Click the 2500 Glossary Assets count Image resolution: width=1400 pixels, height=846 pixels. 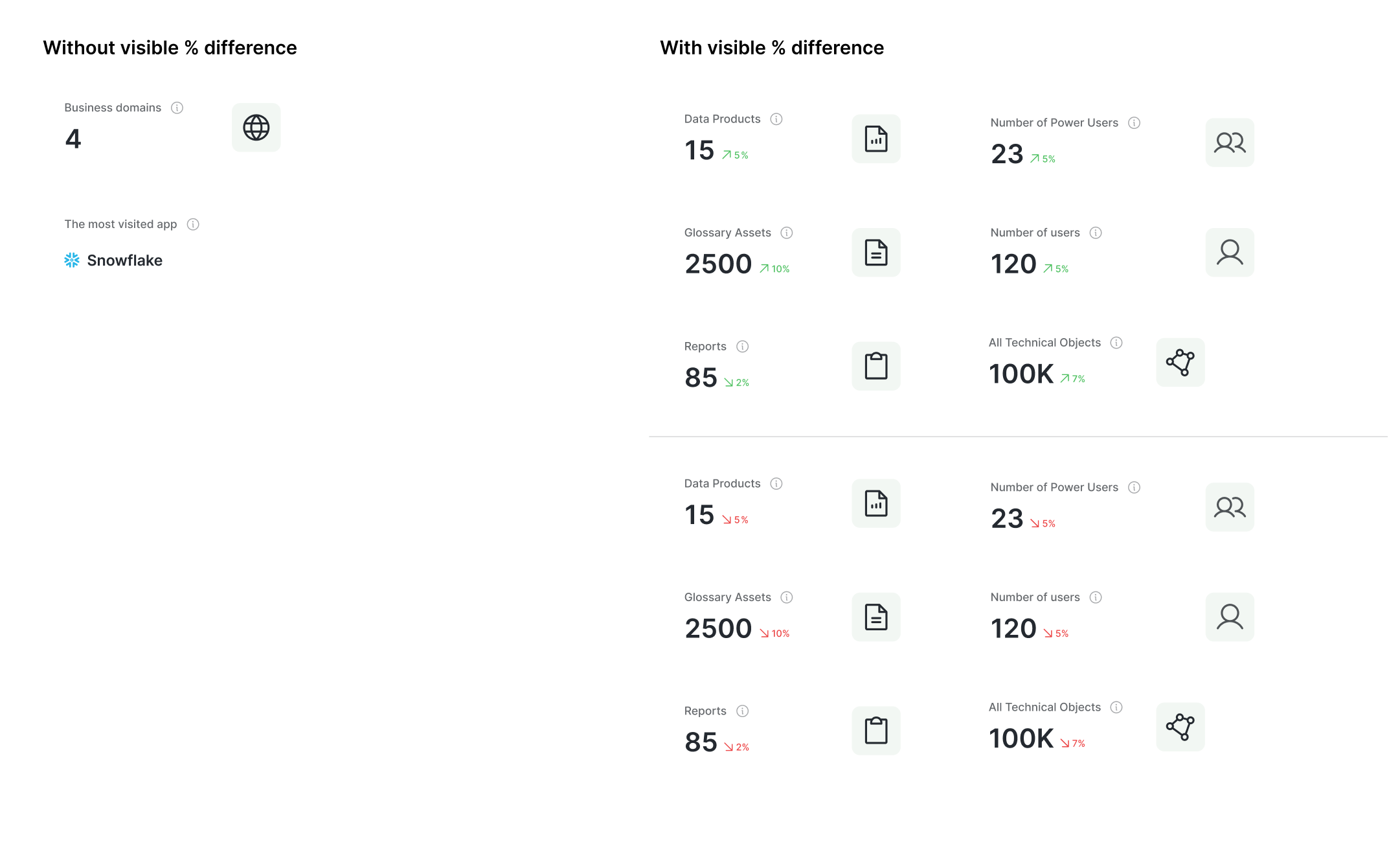coord(719,263)
